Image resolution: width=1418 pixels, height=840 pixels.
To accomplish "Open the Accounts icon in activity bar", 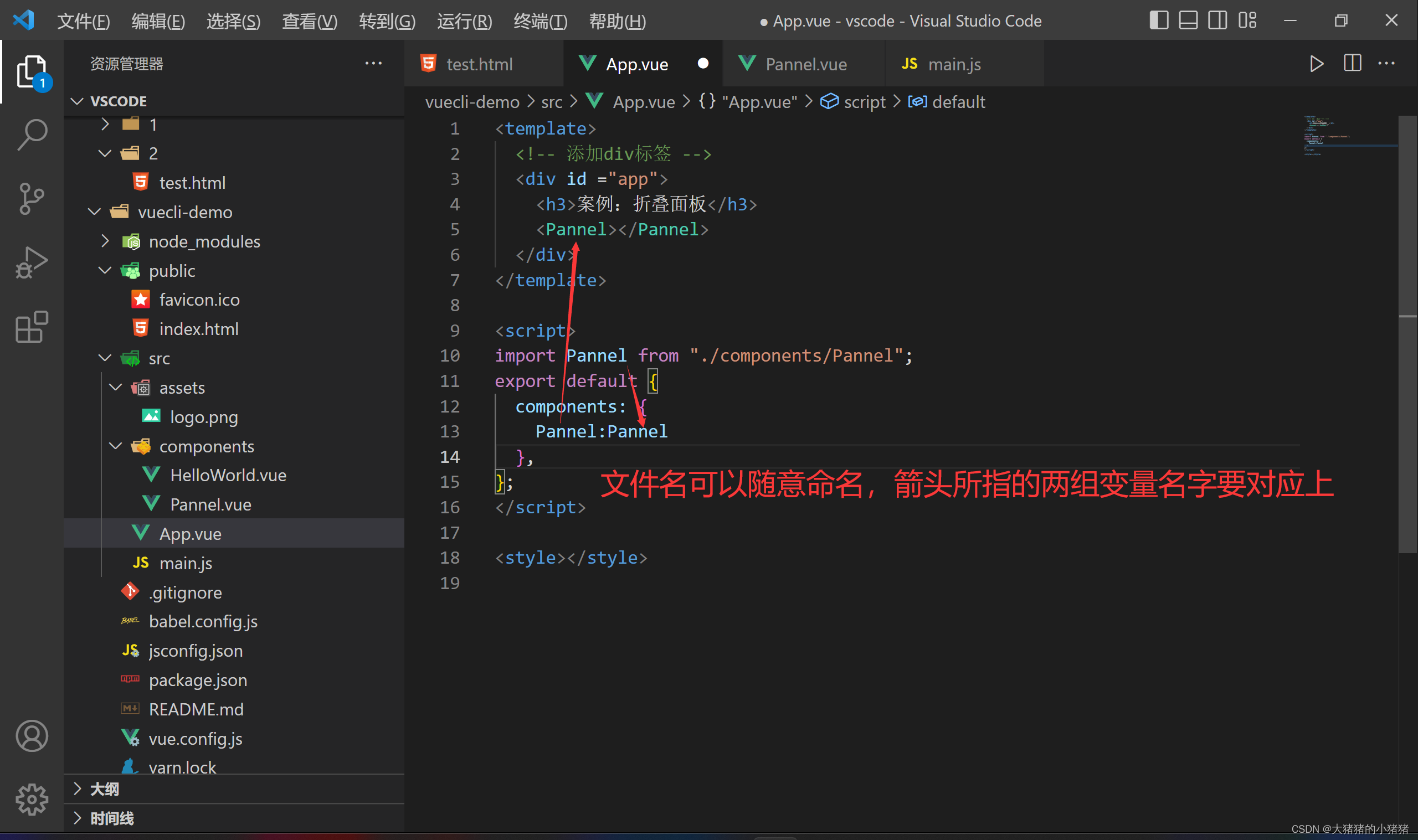I will pos(32,735).
